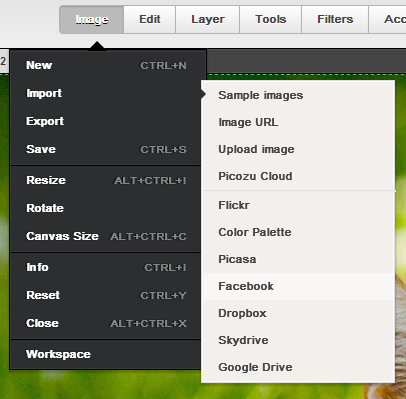
Task: Click Workspace menu entry
Action: click(106, 354)
